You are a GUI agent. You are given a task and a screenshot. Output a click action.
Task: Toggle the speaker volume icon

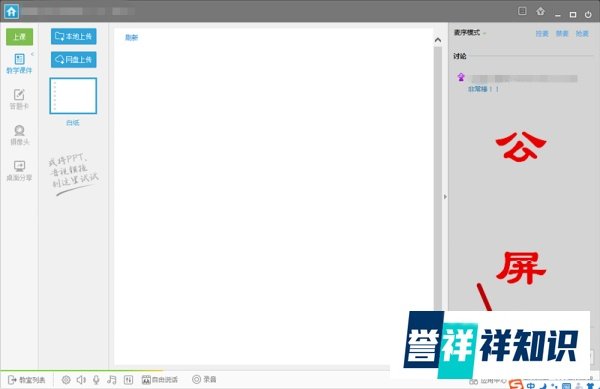[x=81, y=379]
